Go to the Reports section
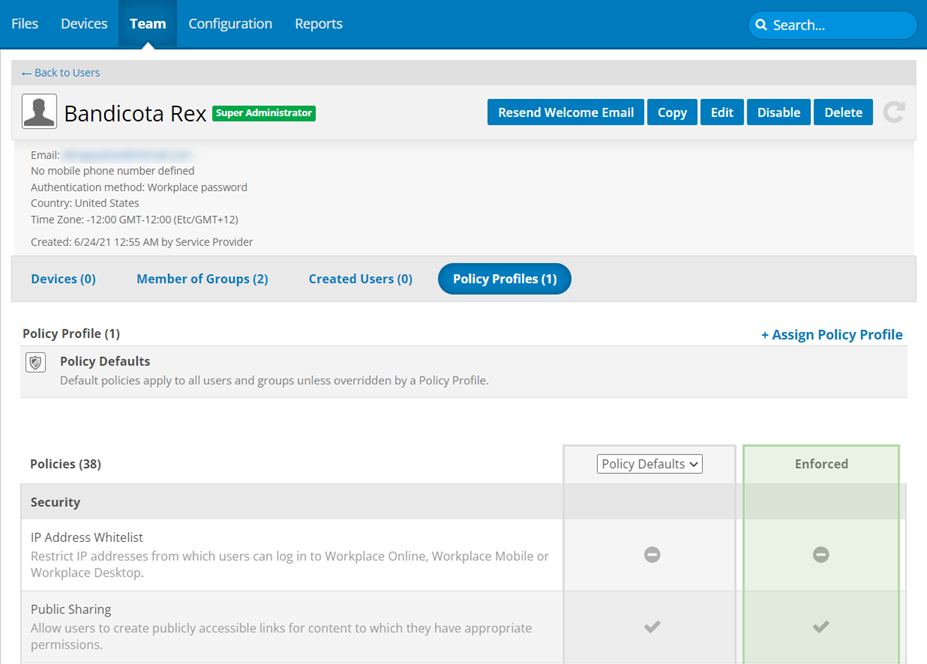927x664 pixels. (319, 24)
